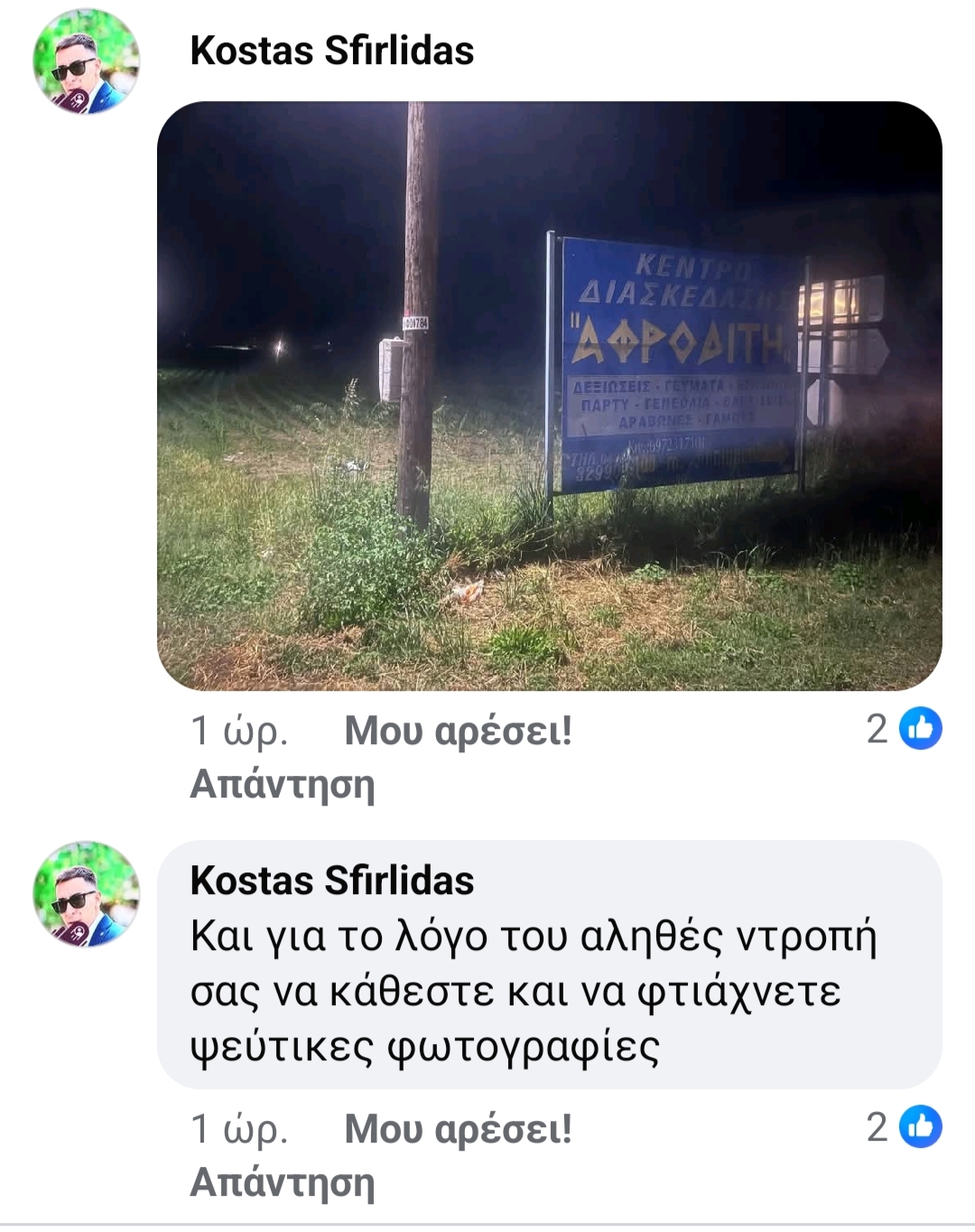Open the night photo of the ΑΦΡΟΔΙΤΗ sign
The image size is (975, 1232).
click(x=550, y=396)
